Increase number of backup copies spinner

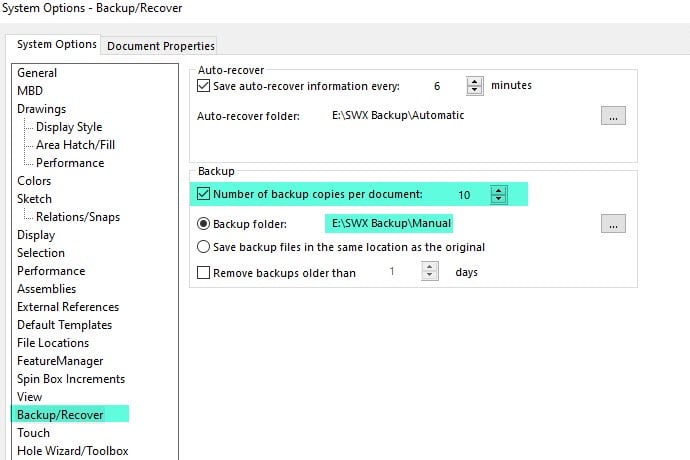click(499, 191)
